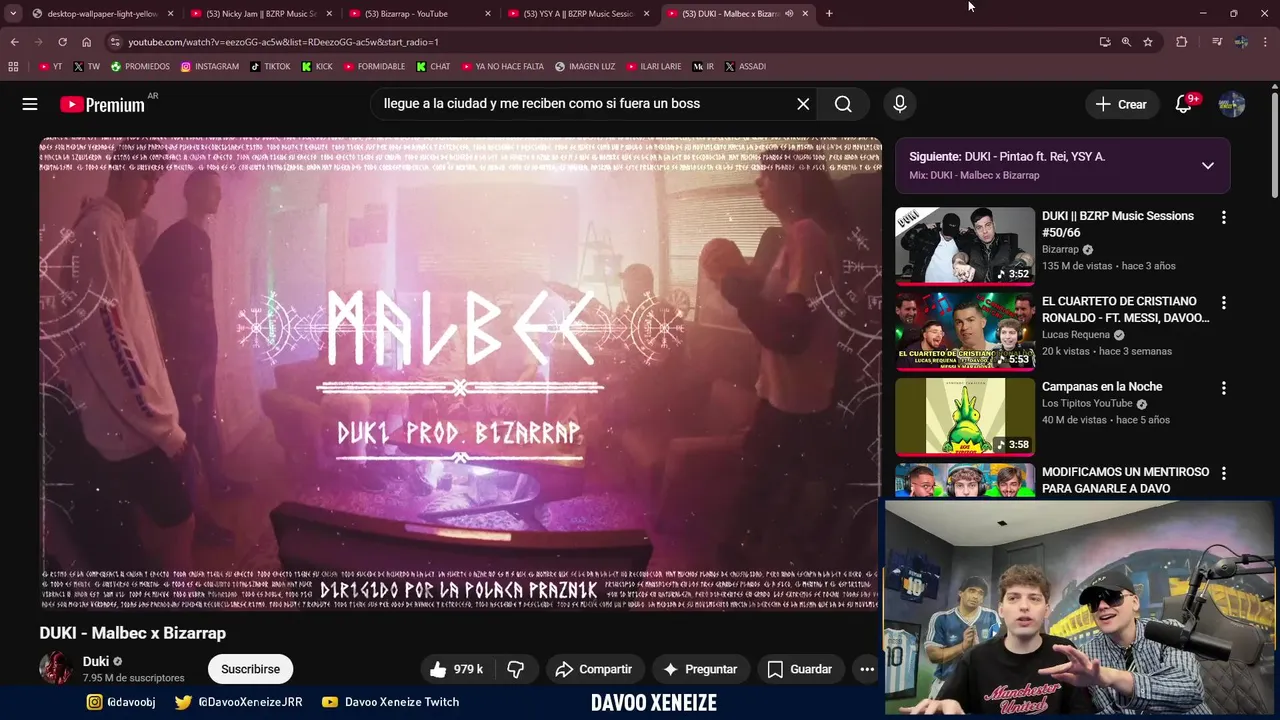Open more actions three-dot menu

867,669
